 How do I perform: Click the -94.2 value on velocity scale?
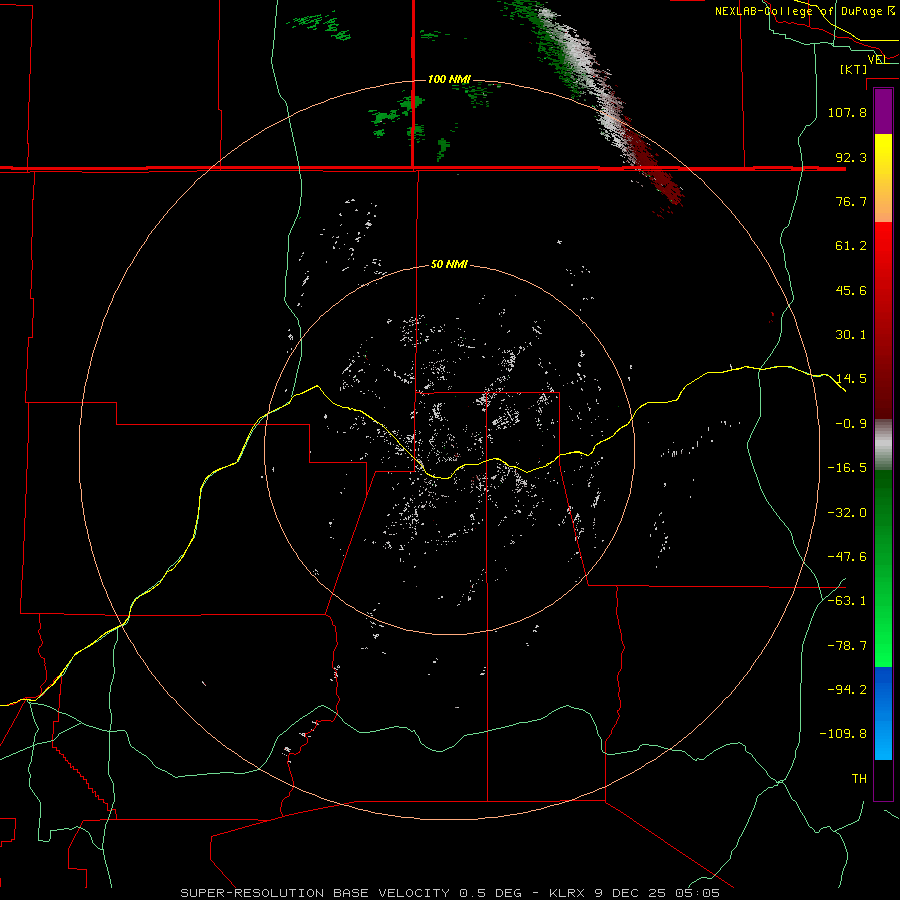coord(847,690)
